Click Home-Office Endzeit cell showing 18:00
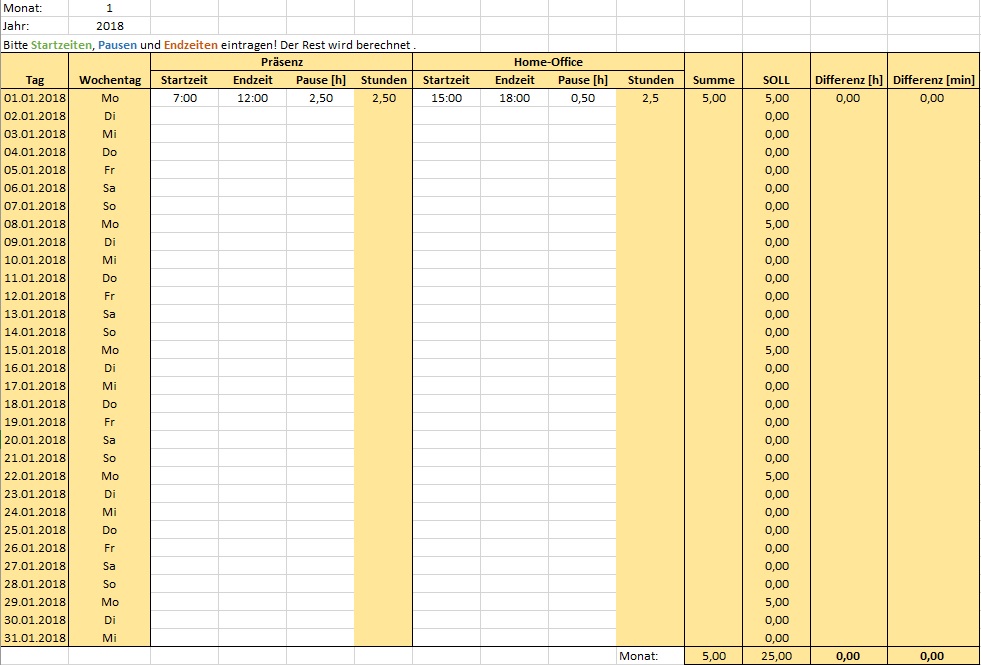The image size is (981, 665). [514, 98]
